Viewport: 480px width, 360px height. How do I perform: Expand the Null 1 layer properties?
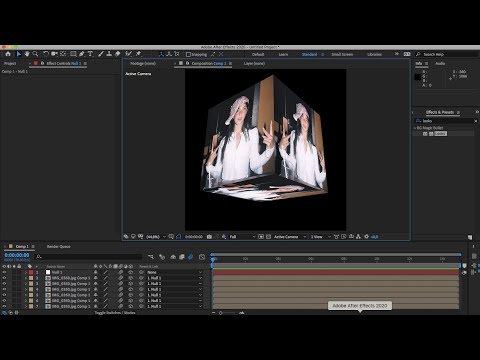(x=26, y=272)
